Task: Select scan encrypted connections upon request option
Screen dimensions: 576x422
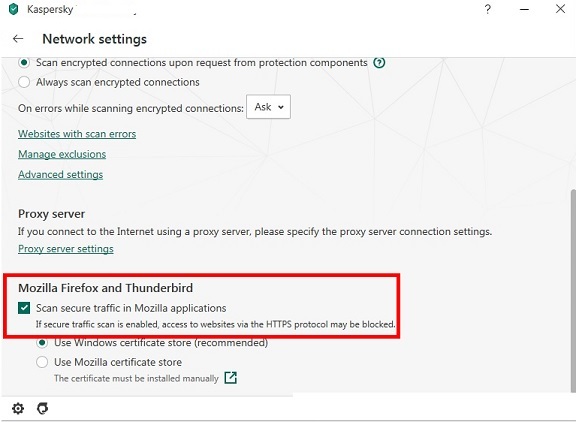Action: (x=24, y=63)
